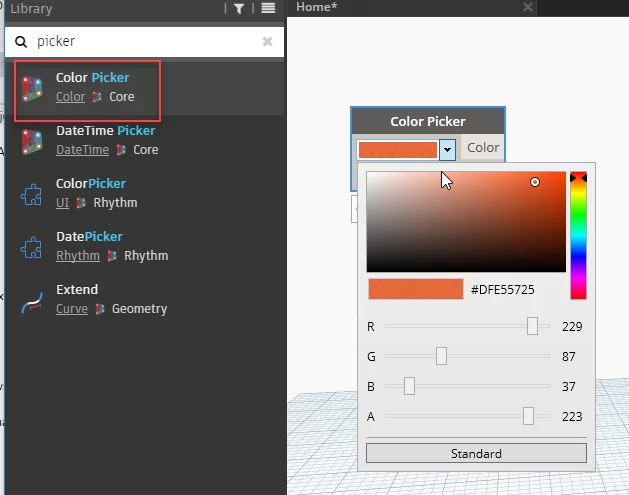Follow the DateTime category link
This screenshot has width=629, height=495.
point(82,150)
